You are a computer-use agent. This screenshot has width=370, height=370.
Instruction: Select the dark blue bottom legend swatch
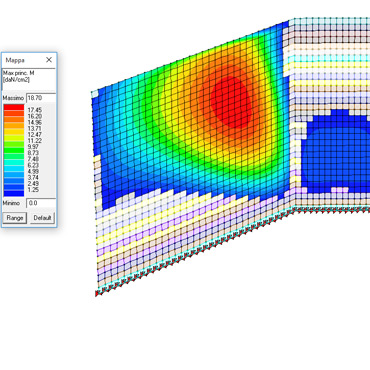[14, 193]
